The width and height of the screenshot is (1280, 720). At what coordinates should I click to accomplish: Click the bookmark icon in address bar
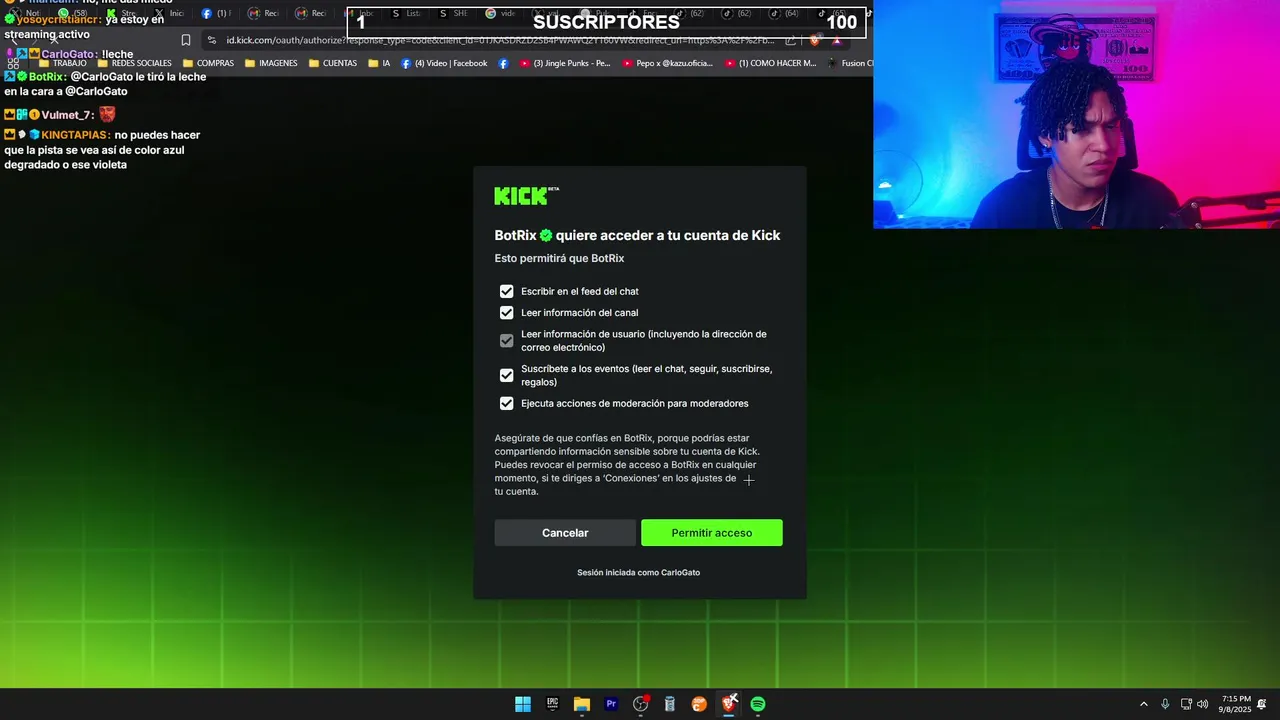[x=186, y=40]
